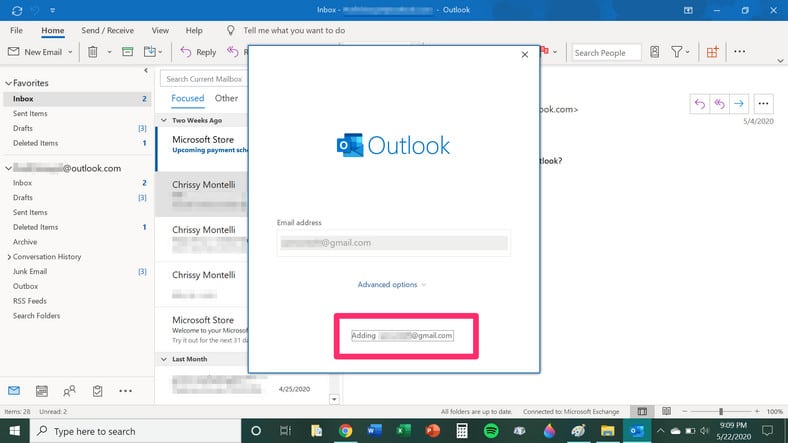Select Inbox under Favorites
This screenshot has height=443, width=788.
pos(77,99)
